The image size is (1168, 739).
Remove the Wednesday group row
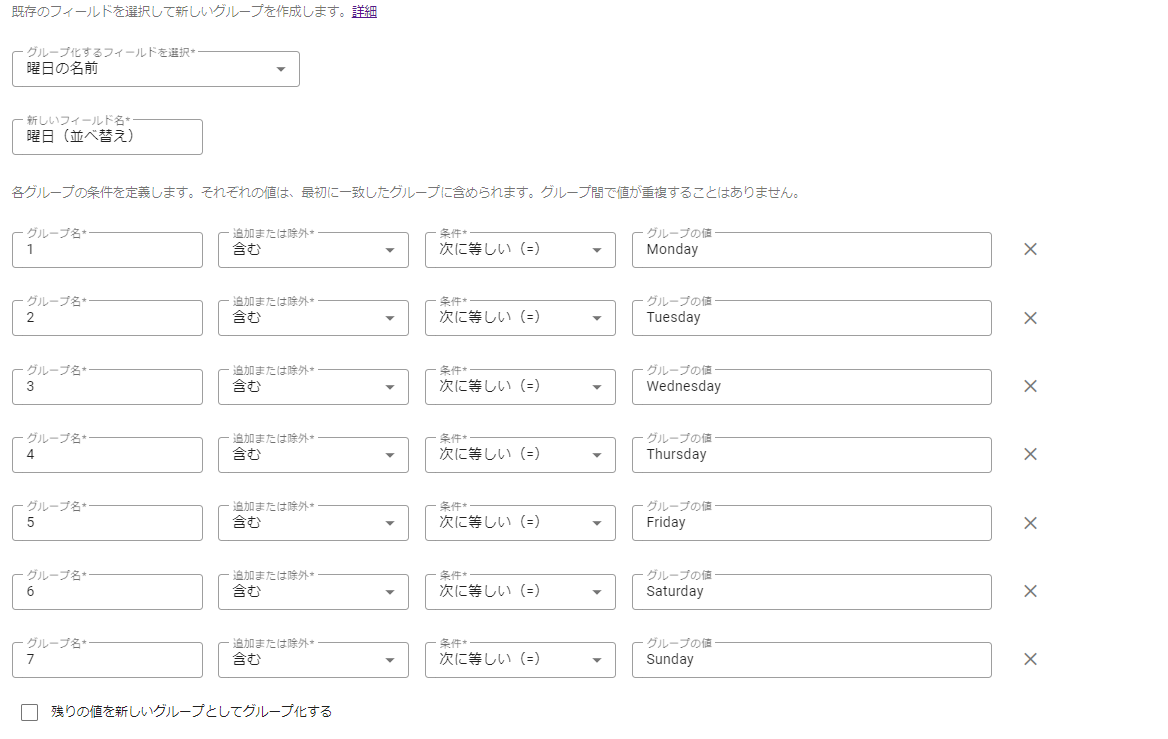point(1030,386)
